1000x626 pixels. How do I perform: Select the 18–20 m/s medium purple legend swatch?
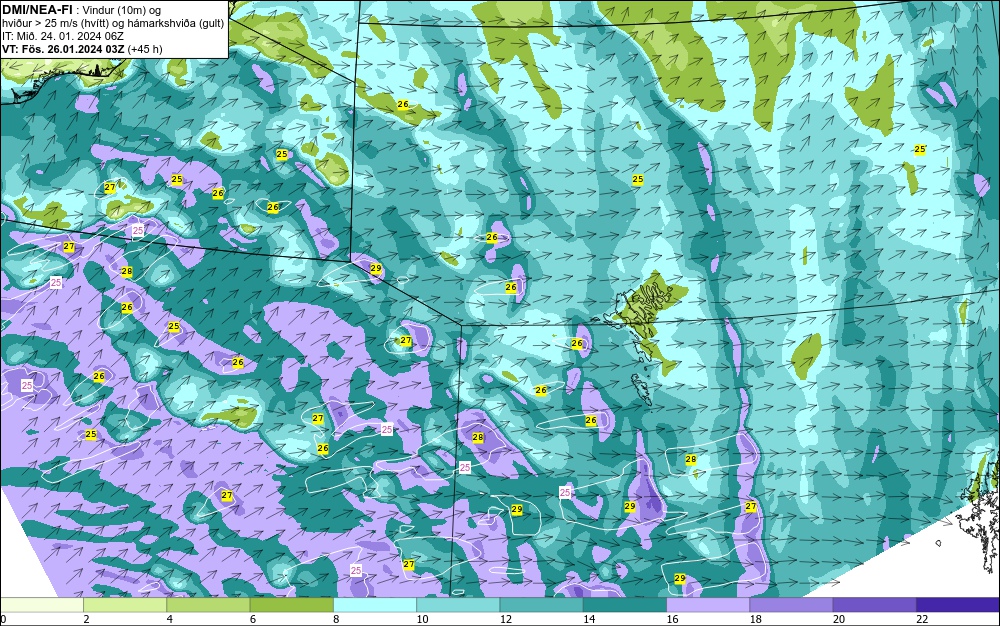click(791, 604)
